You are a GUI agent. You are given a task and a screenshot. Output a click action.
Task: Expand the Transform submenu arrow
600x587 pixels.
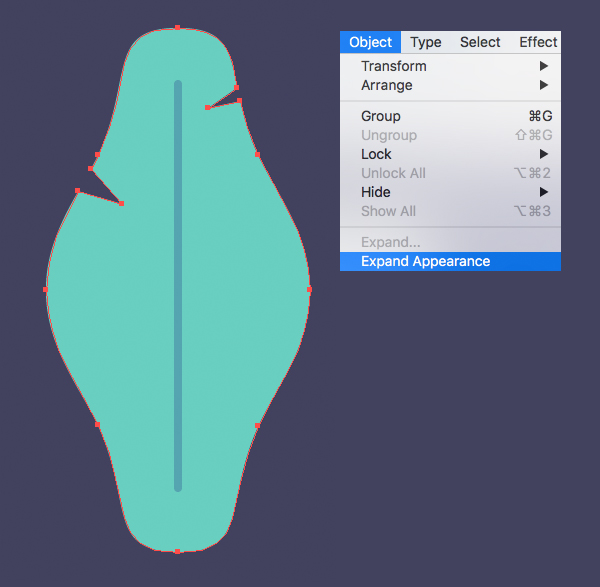pos(544,66)
